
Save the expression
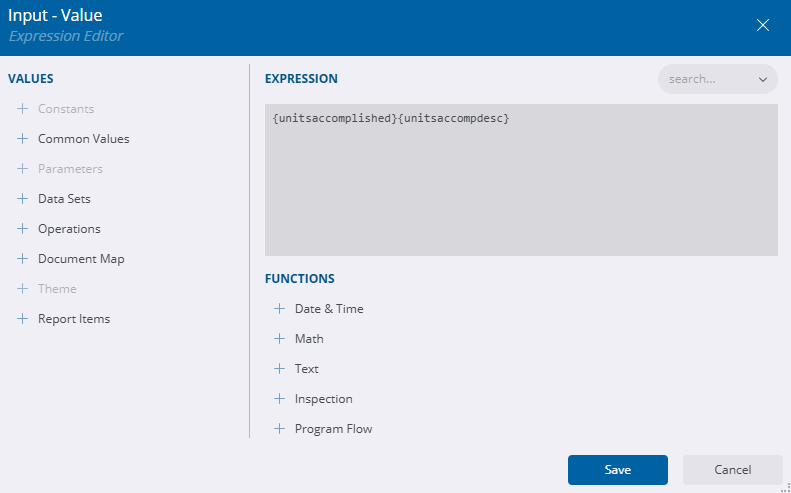(x=617, y=470)
